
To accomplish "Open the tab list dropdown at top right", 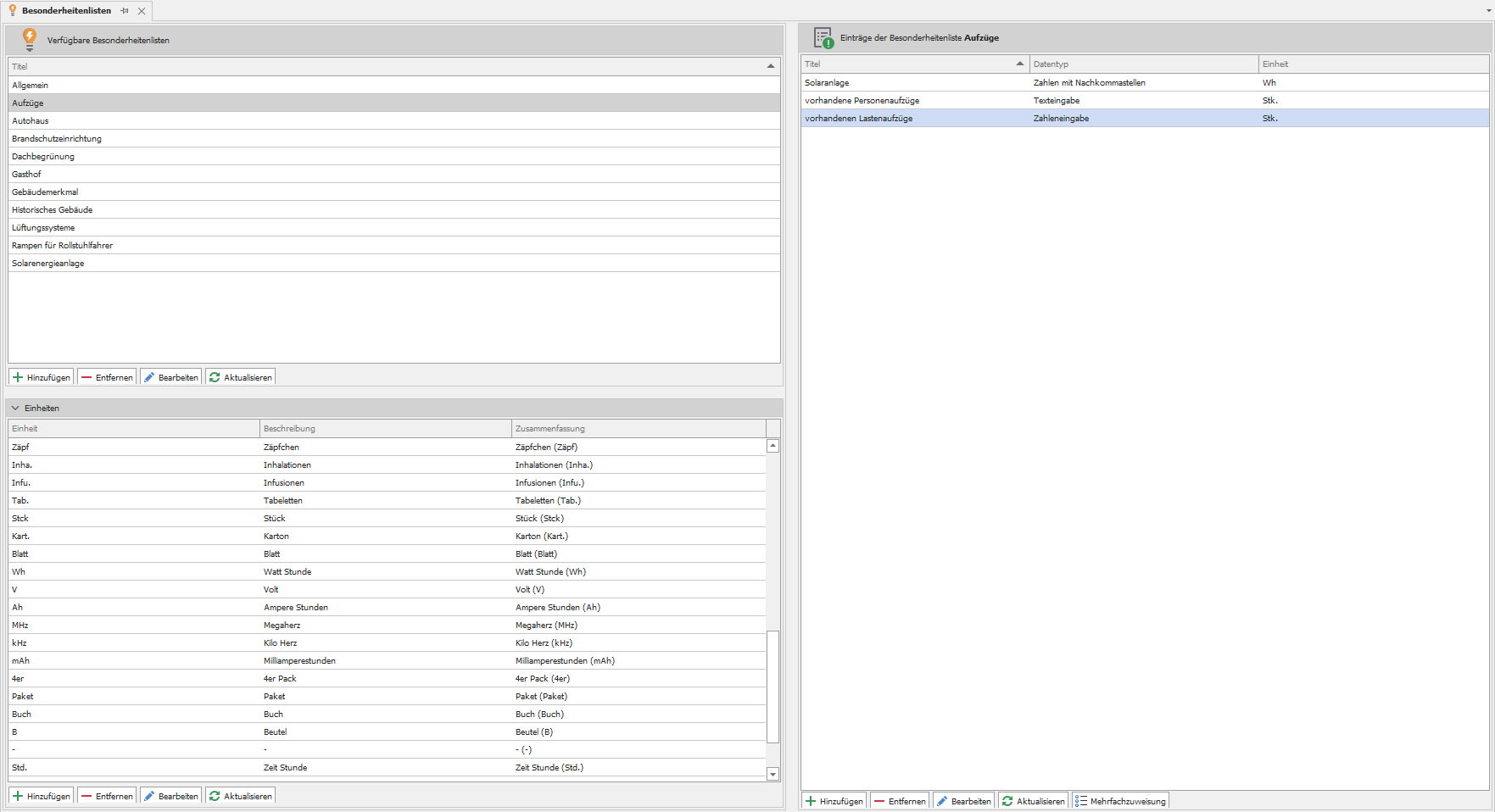I will coord(1488,11).
